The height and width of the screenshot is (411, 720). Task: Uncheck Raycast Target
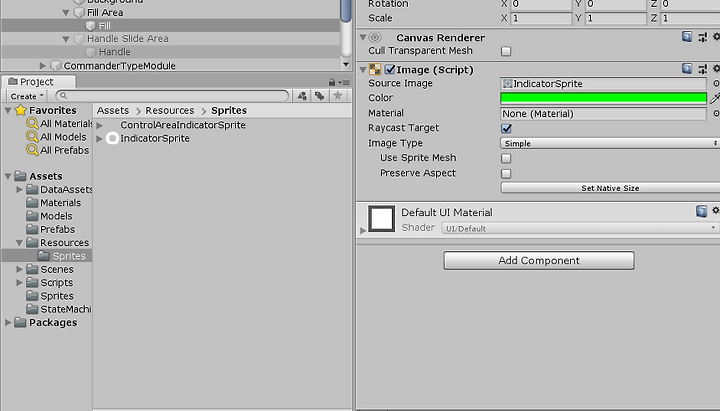(506, 128)
